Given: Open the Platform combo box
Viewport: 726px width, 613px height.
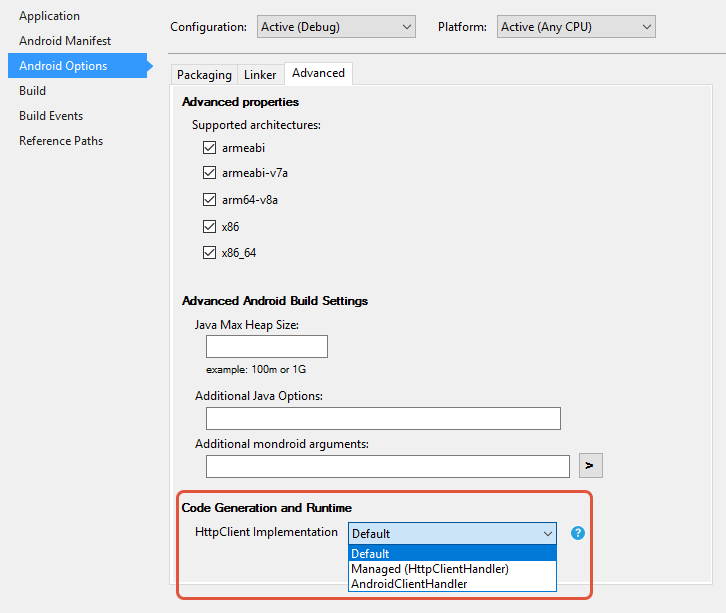Looking at the screenshot, I should (576, 27).
